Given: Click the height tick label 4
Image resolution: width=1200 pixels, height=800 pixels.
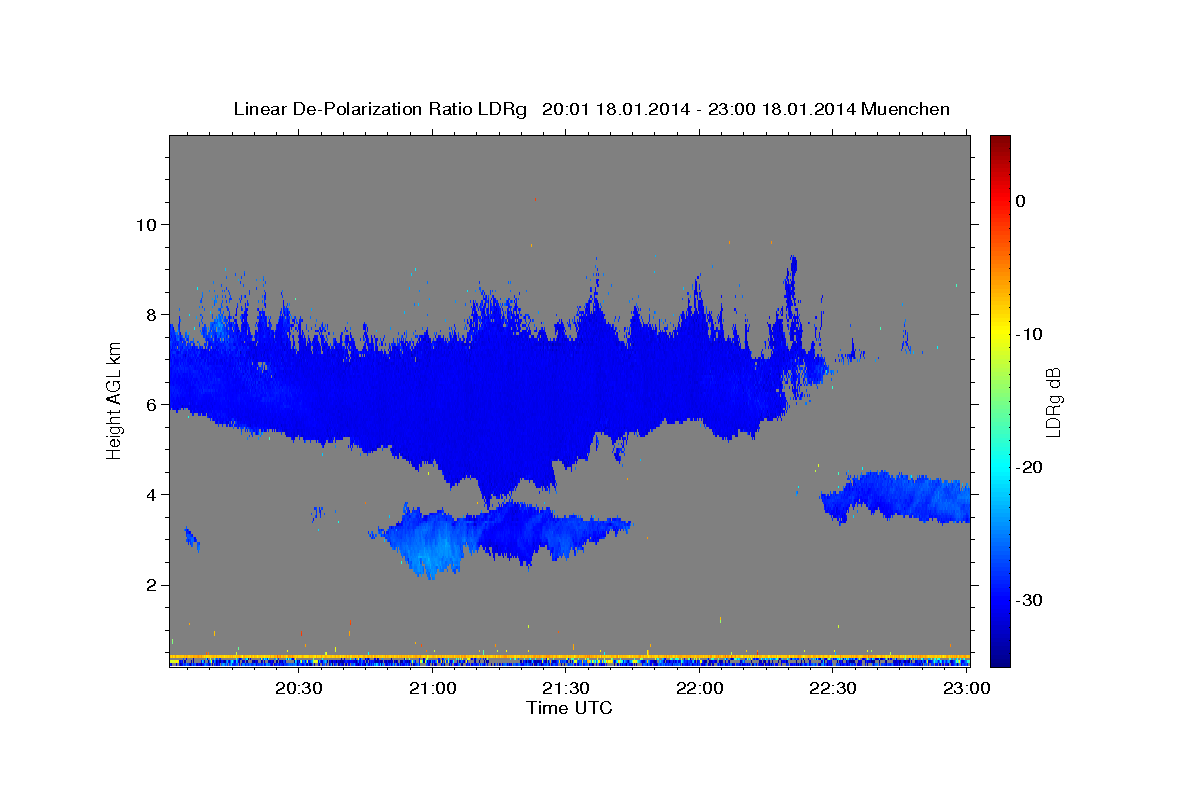Looking at the screenshot, I should pyautogui.click(x=153, y=494).
